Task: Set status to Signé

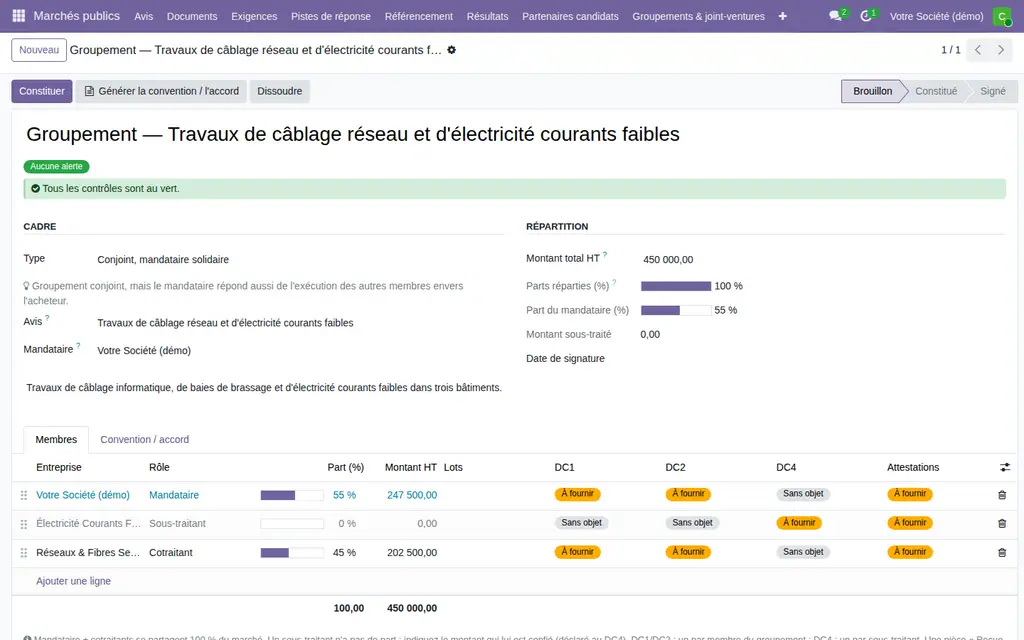Action: click(993, 91)
